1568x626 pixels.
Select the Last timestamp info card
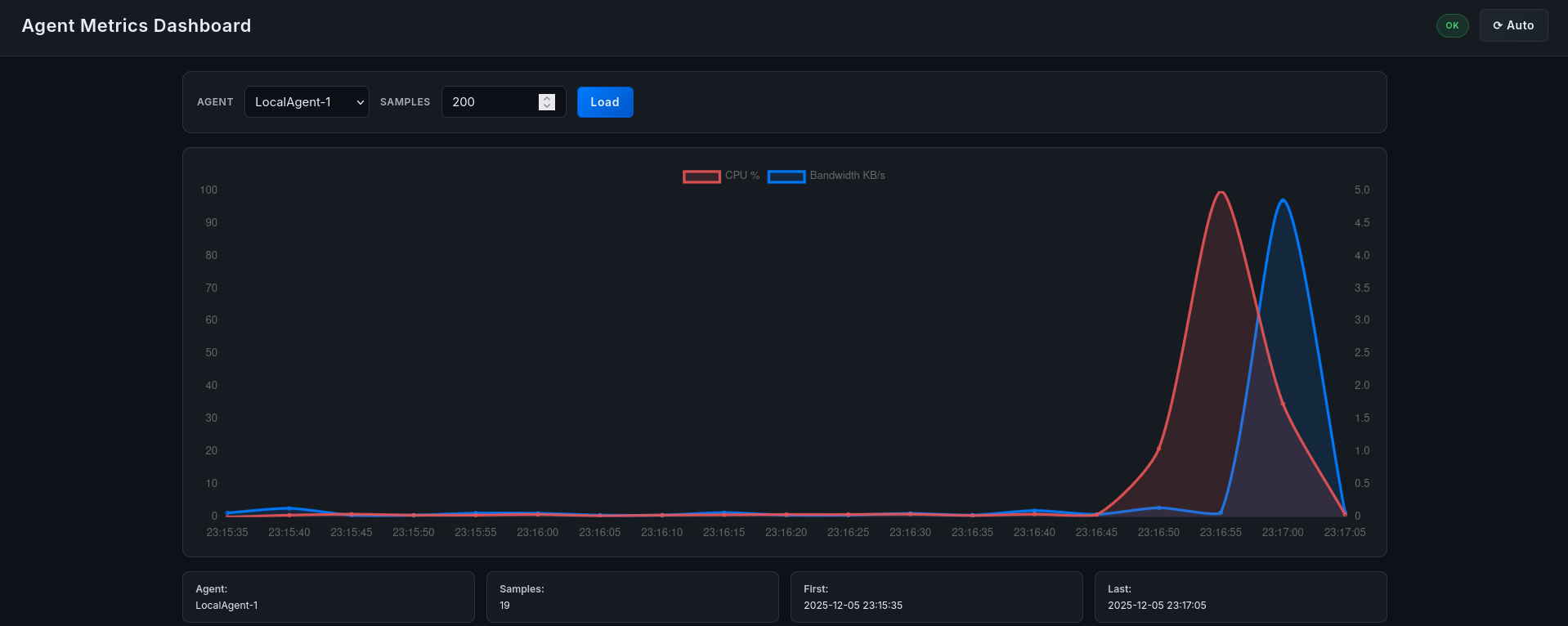pyautogui.click(x=1240, y=597)
